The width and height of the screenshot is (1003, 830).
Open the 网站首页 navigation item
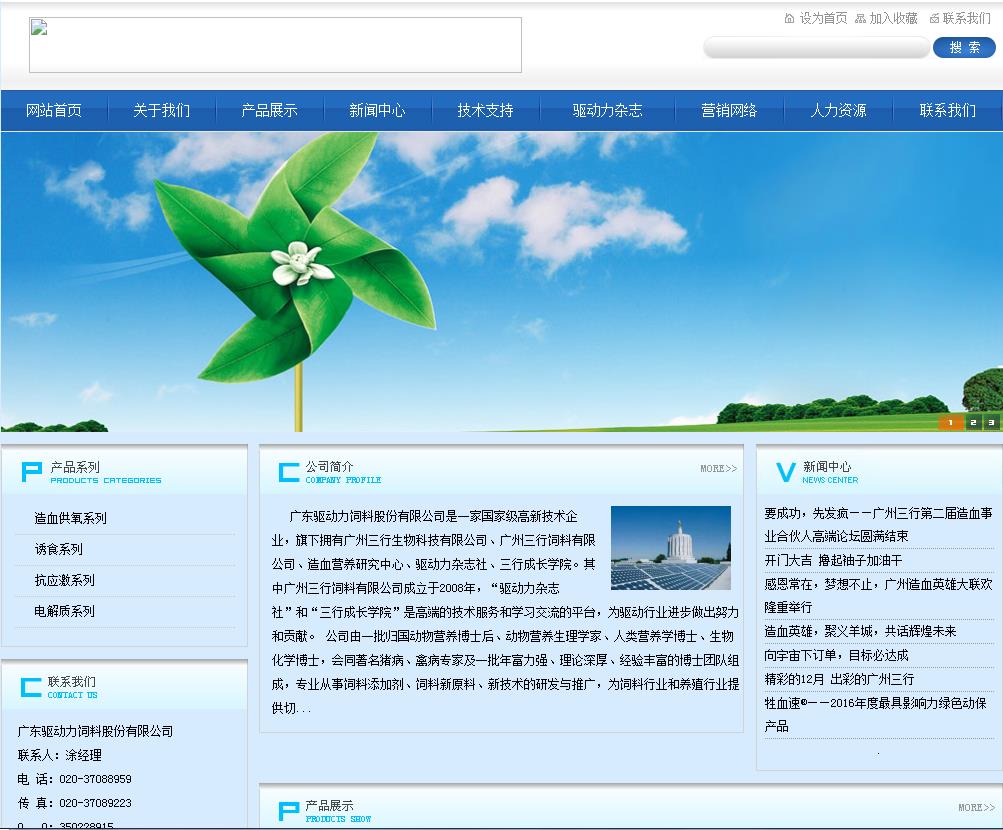tap(54, 111)
